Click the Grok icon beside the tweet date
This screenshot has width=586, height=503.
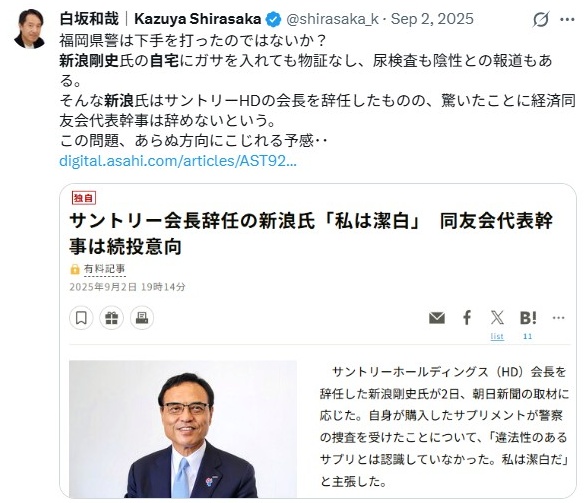tap(541, 19)
